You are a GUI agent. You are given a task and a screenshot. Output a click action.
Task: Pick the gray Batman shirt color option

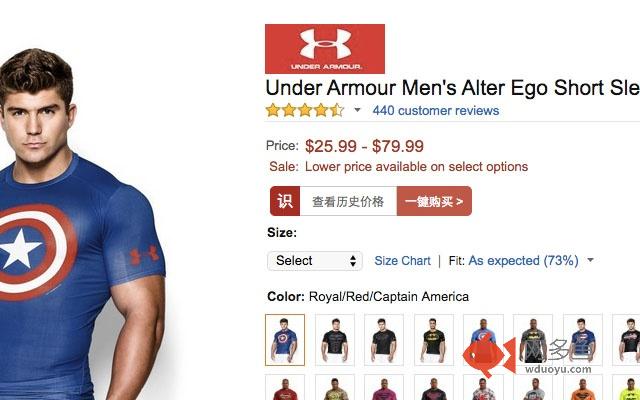[x=533, y=340]
